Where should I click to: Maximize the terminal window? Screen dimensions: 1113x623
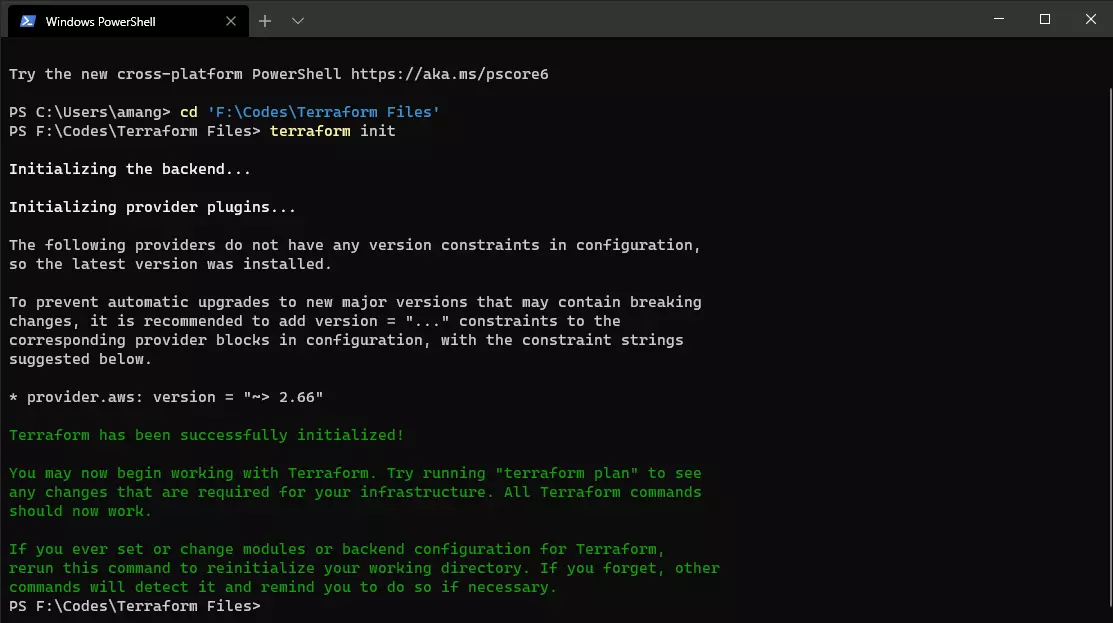1045,19
